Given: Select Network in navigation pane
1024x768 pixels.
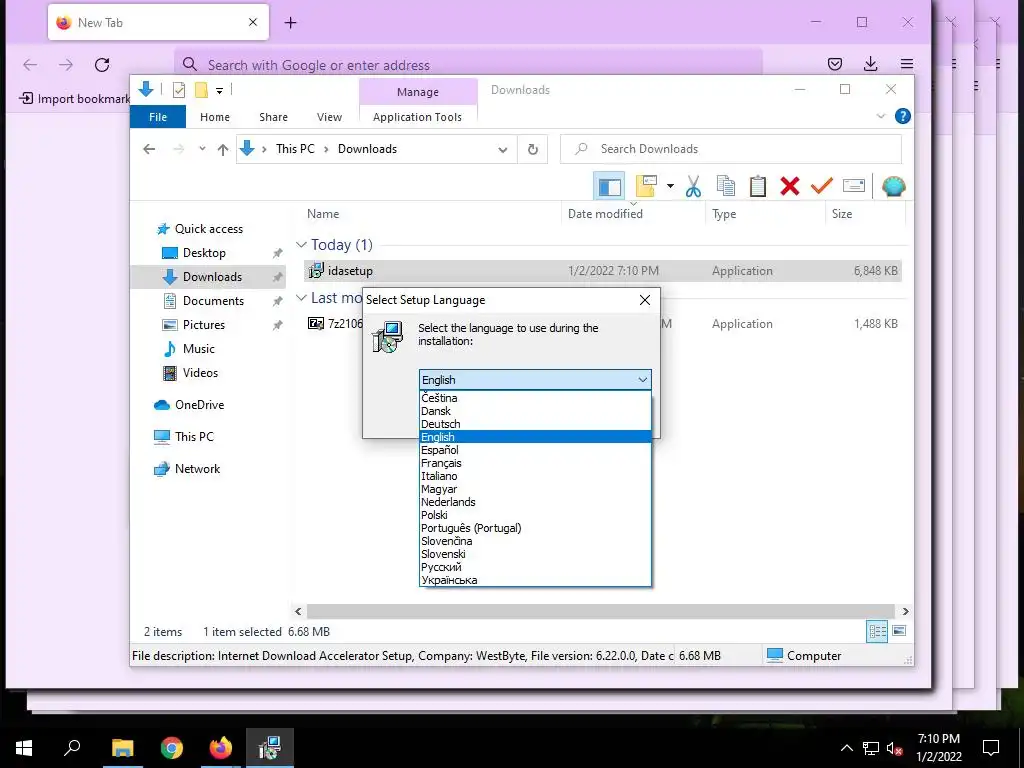Looking at the screenshot, I should pyautogui.click(x=197, y=469).
